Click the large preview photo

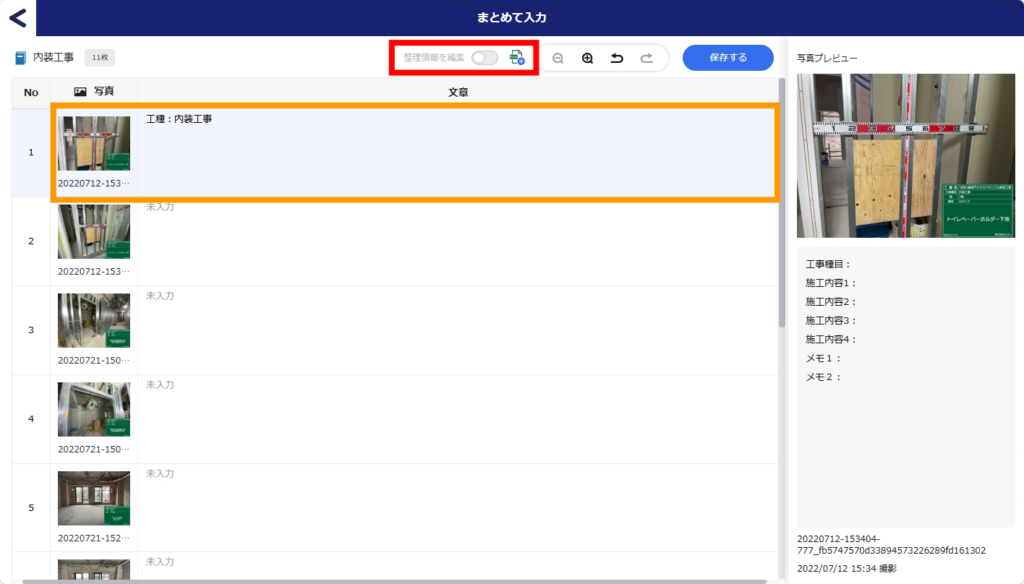click(906, 155)
